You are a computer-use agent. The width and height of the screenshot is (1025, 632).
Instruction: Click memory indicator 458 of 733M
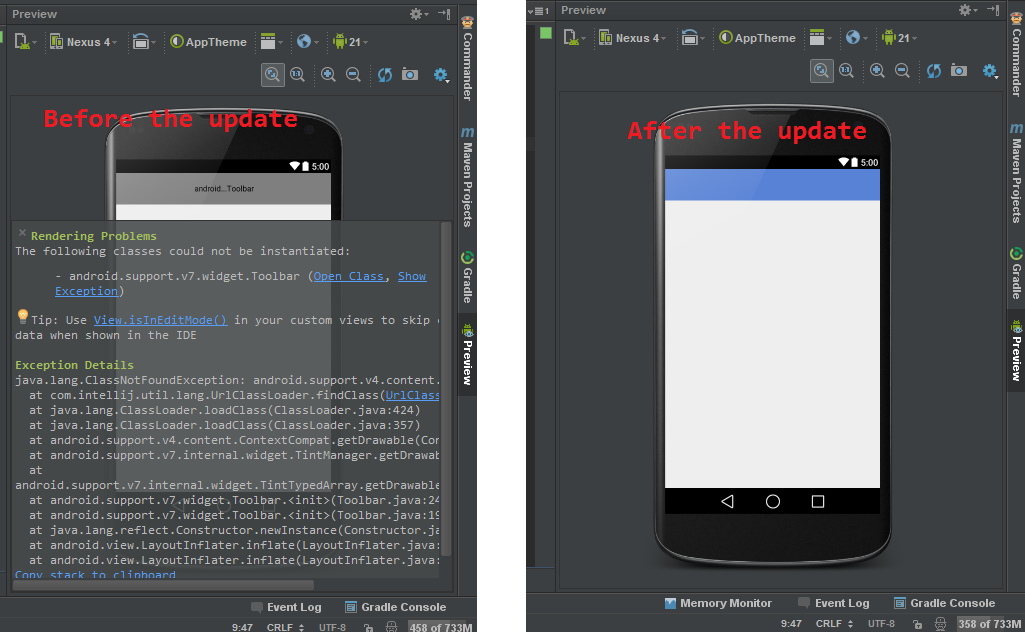tap(441, 627)
